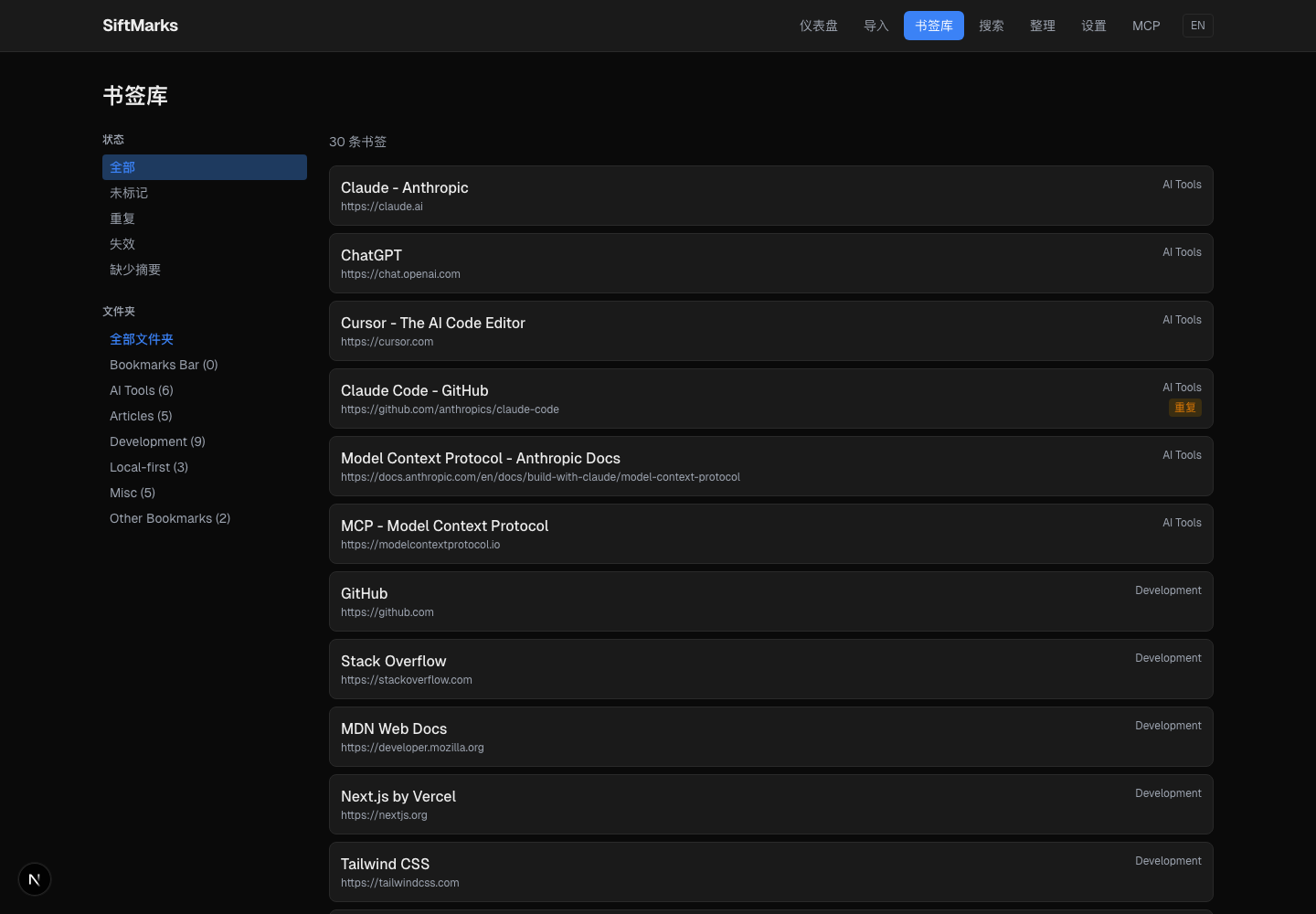
Task: Open the GitHub bookmark titled just GitHub
Action: click(771, 601)
